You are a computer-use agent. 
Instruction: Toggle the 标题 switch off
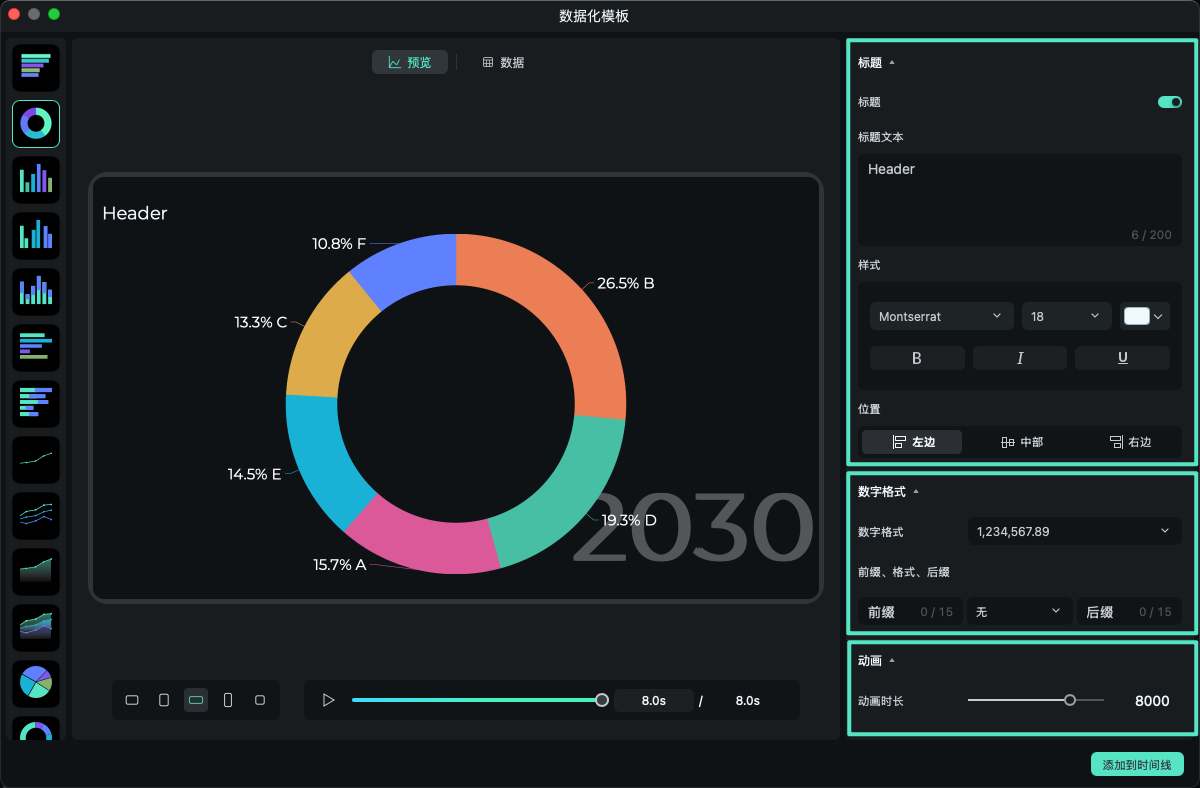pos(1169,102)
